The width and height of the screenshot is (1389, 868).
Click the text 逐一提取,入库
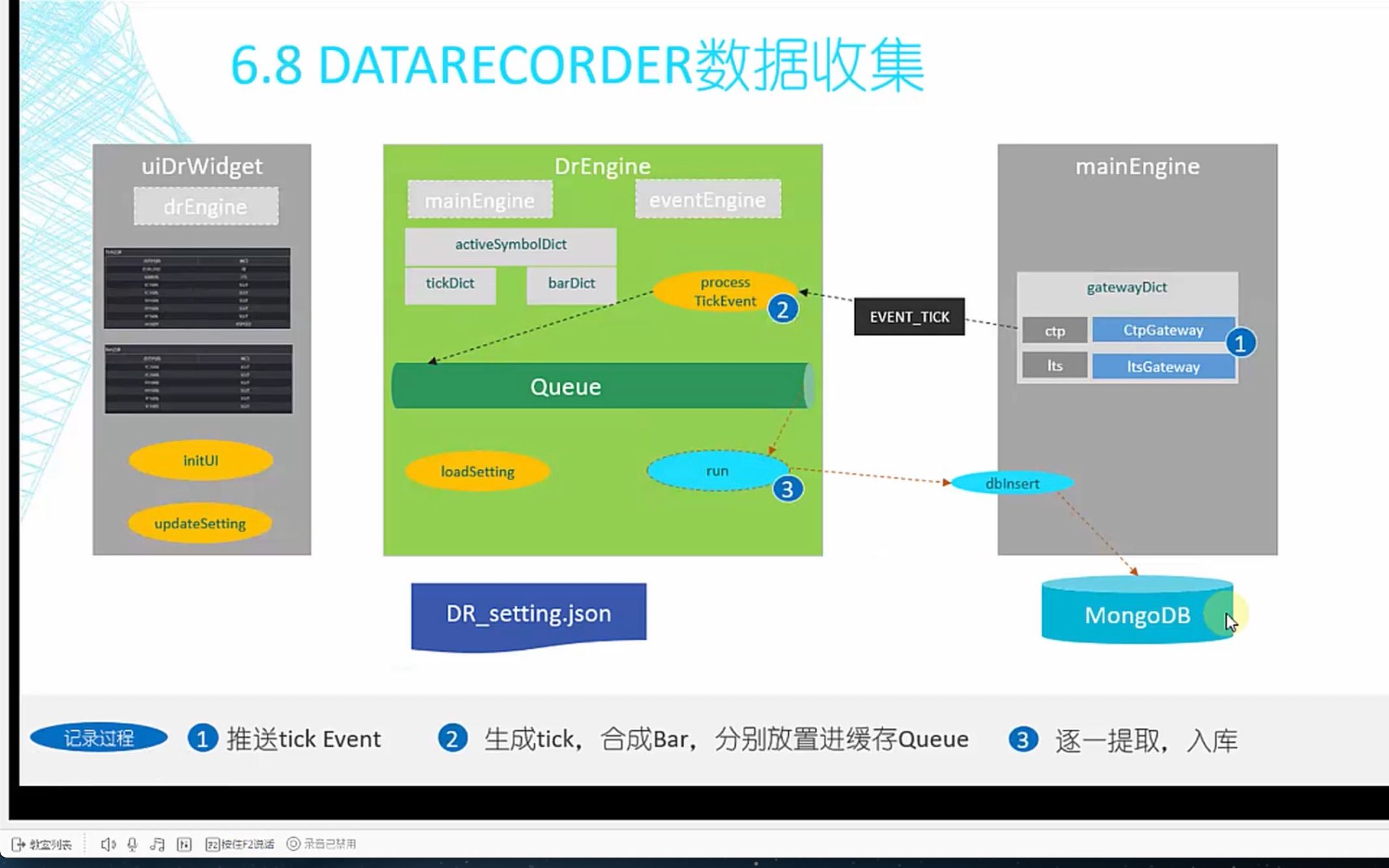click(x=1146, y=740)
